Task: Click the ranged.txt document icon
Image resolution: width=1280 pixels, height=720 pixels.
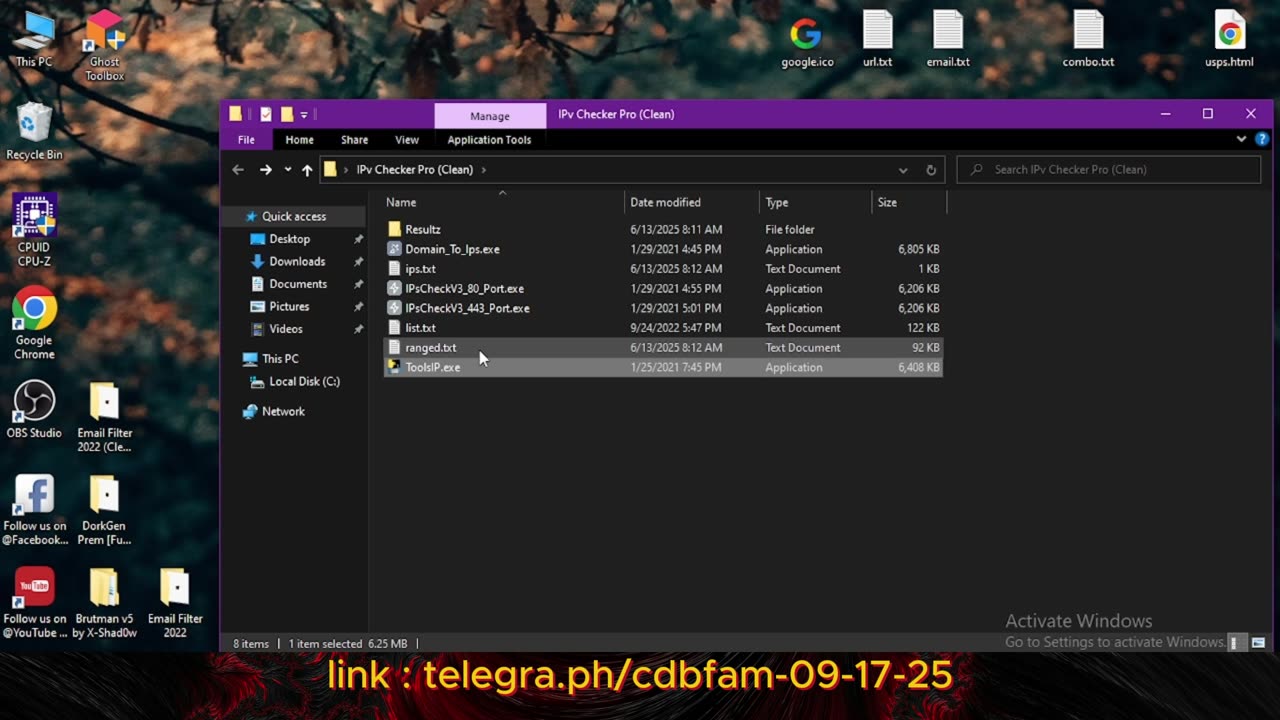Action: (x=394, y=347)
